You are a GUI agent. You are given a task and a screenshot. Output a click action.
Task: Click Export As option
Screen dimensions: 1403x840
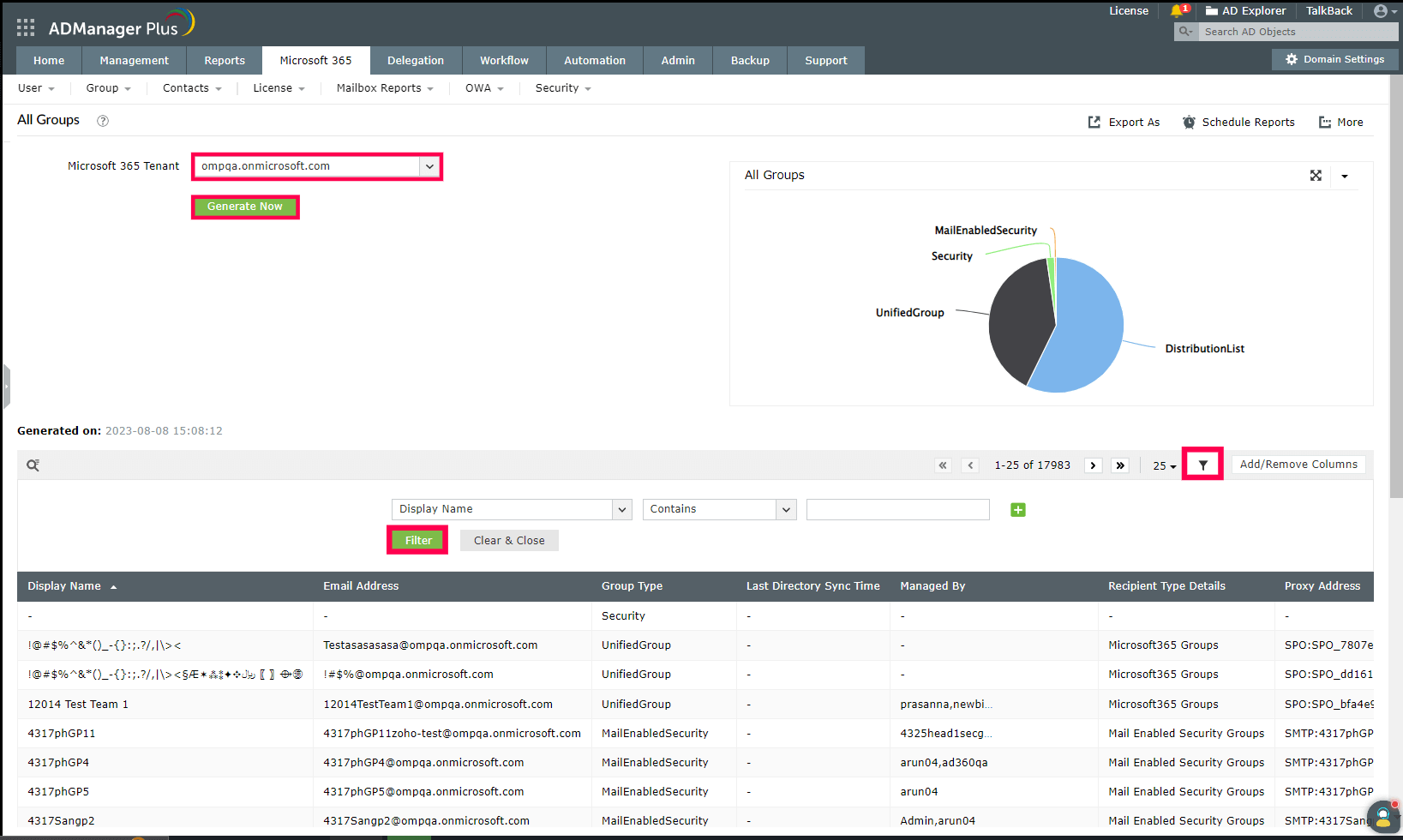pos(1124,123)
